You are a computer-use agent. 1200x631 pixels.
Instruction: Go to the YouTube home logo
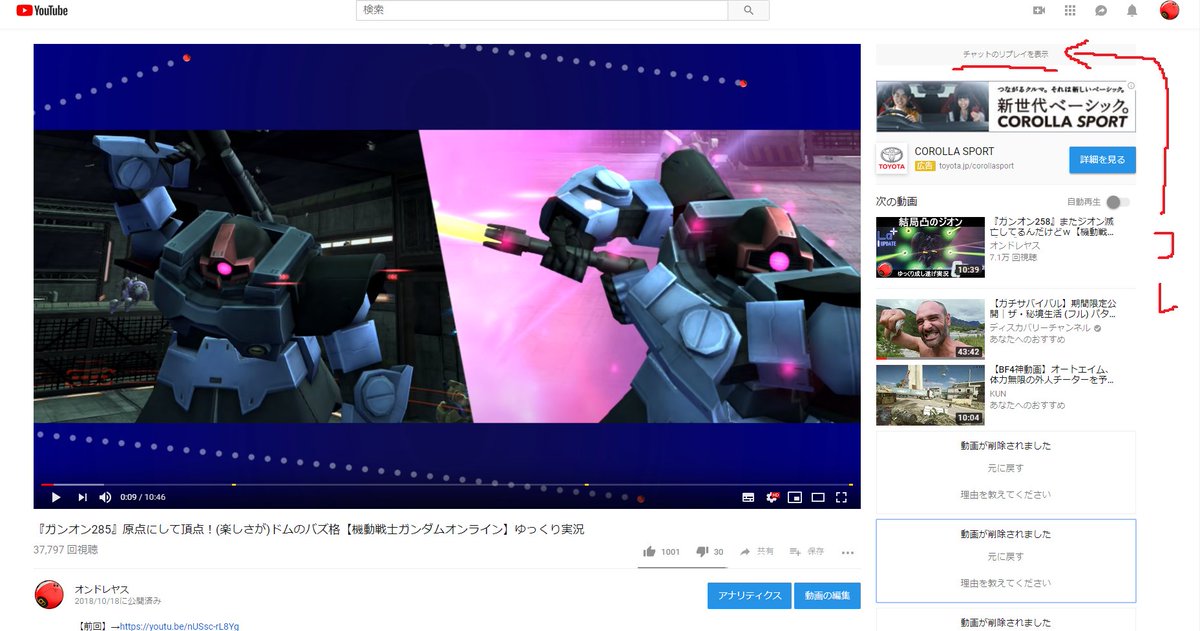[42, 11]
